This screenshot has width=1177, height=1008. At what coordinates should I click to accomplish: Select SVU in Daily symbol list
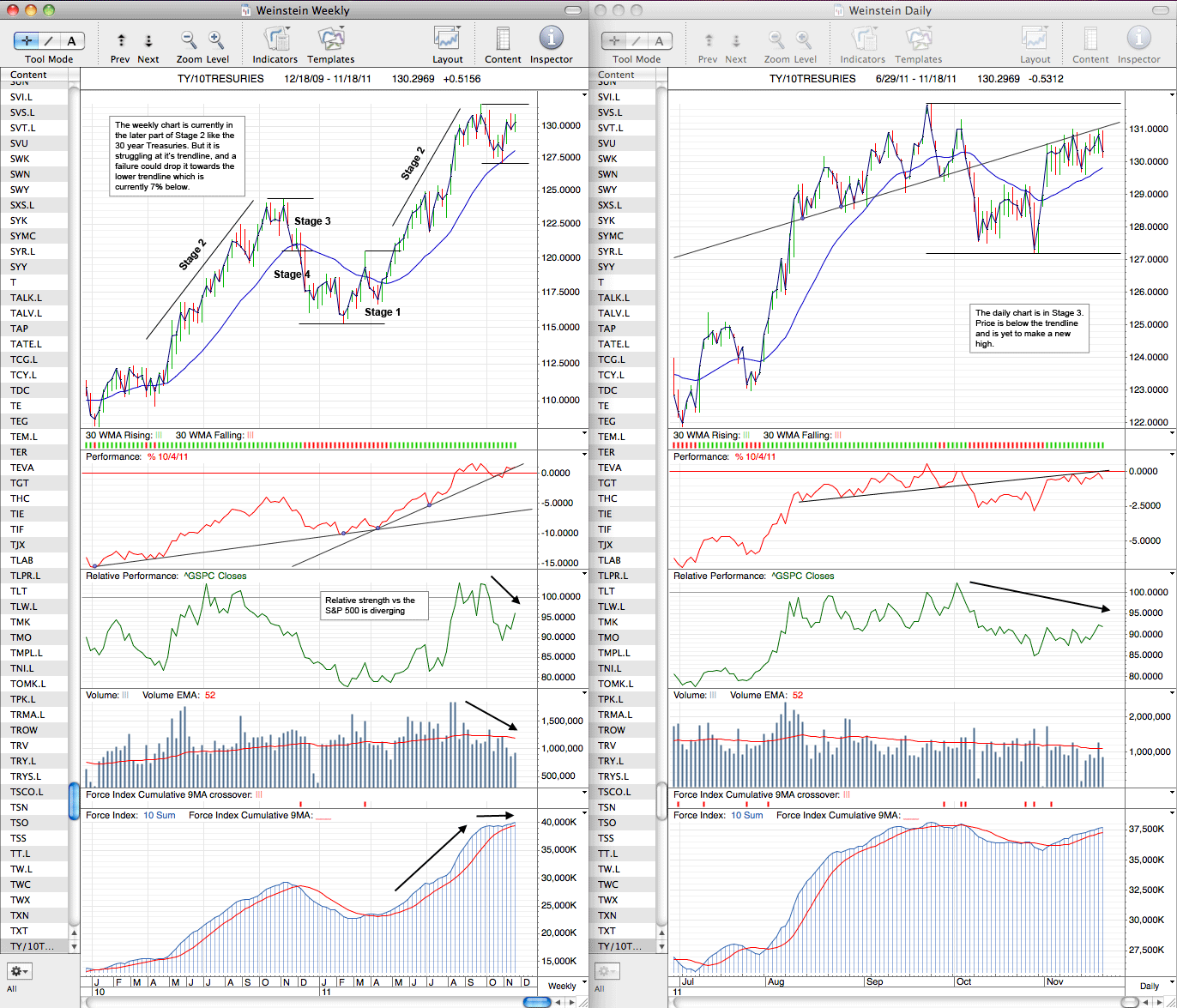[x=622, y=143]
